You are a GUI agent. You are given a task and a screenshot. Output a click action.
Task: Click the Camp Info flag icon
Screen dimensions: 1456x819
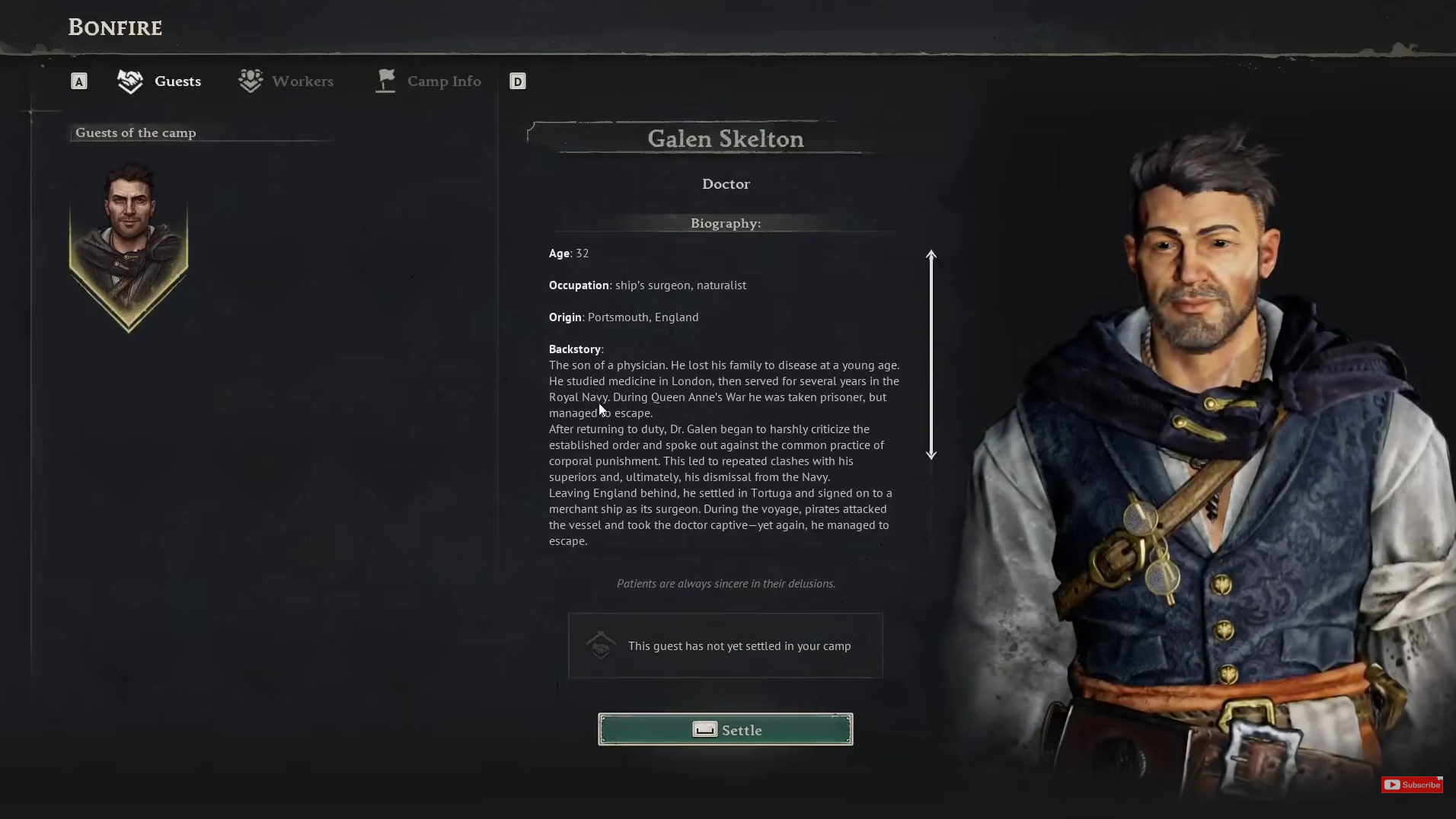pos(386,81)
